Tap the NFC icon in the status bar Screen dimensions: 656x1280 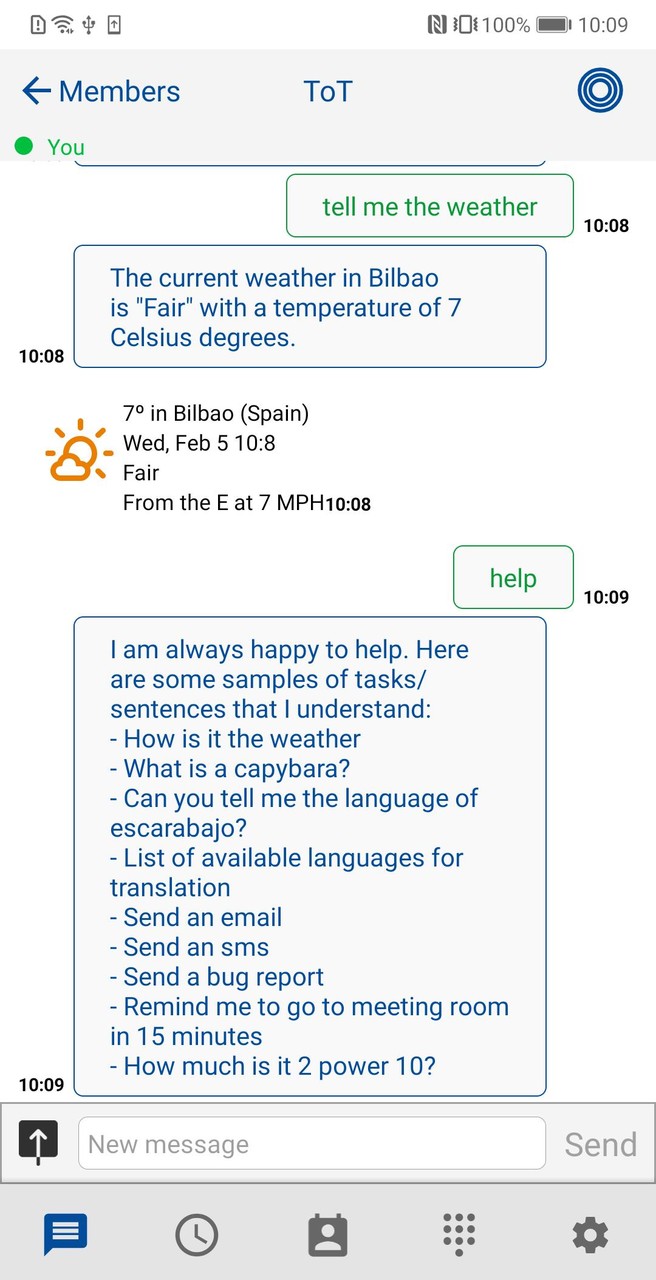[438, 24]
